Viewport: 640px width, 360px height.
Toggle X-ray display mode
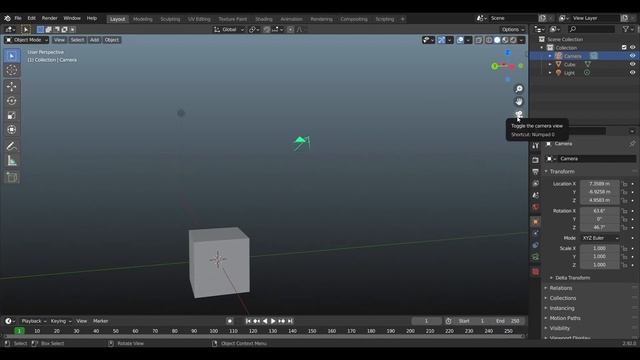click(x=479, y=40)
